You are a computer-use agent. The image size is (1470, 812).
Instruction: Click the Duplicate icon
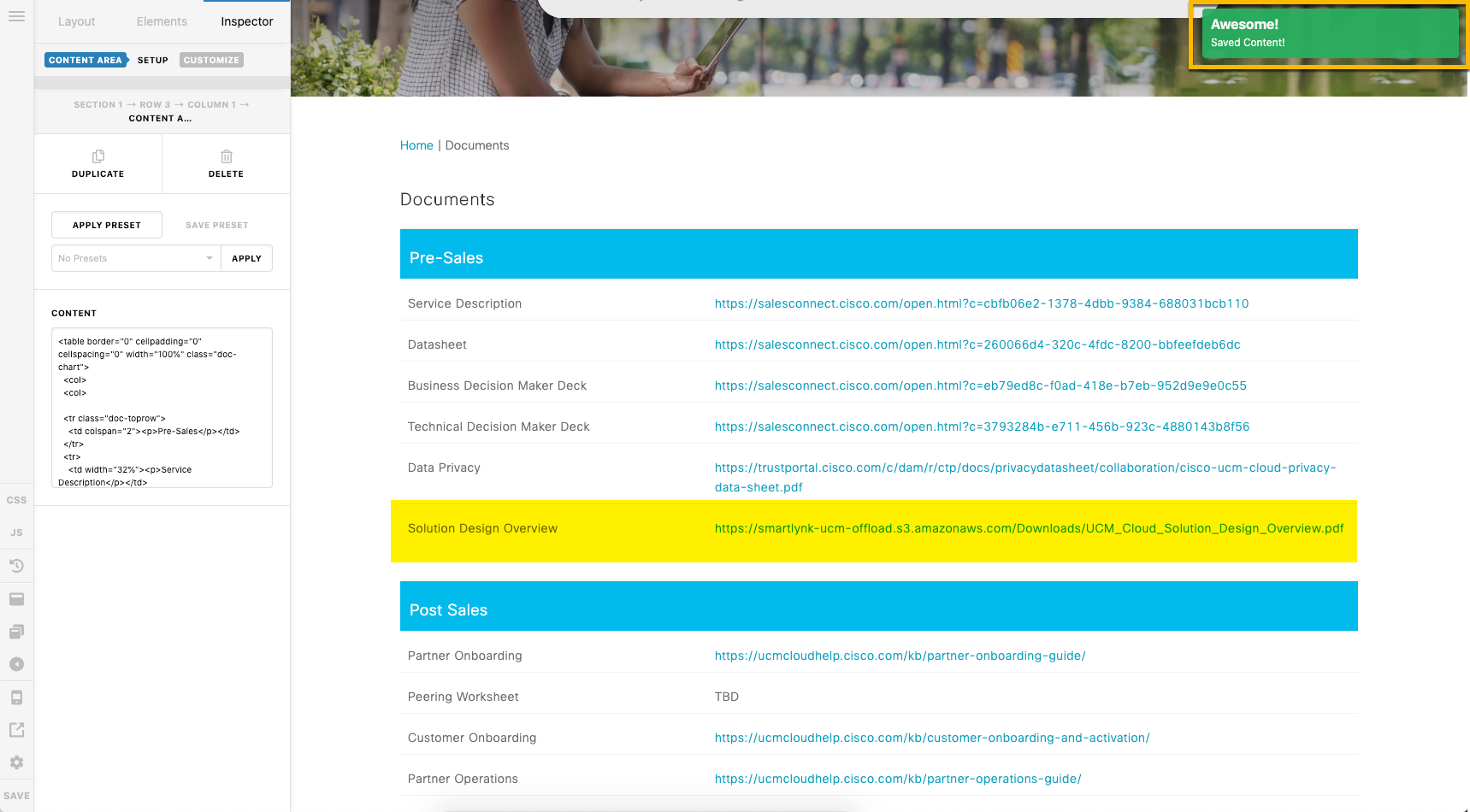tap(98, 156)
